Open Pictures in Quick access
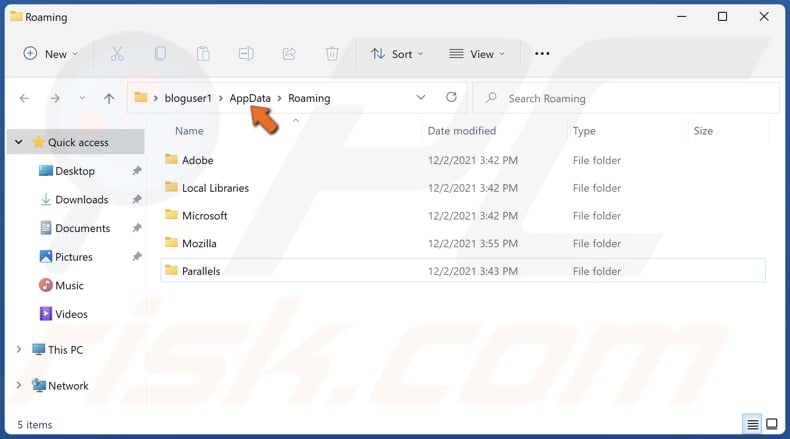 click(74, 257)
